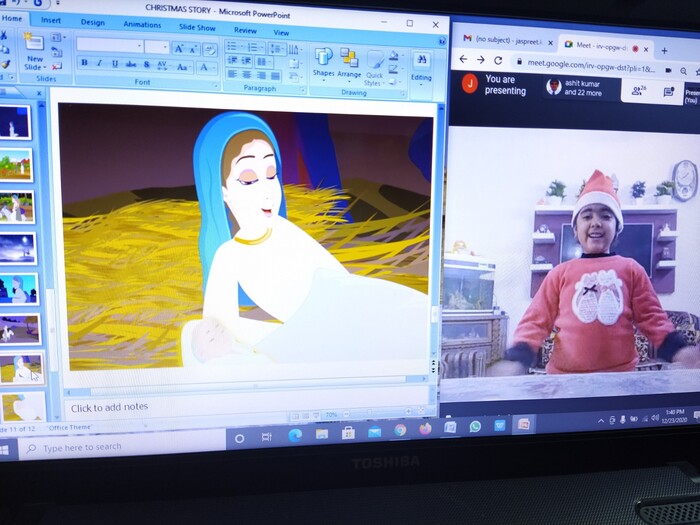700x525 pixels.
Task: Open the Columns dropdown
Action: click(264, 62)
